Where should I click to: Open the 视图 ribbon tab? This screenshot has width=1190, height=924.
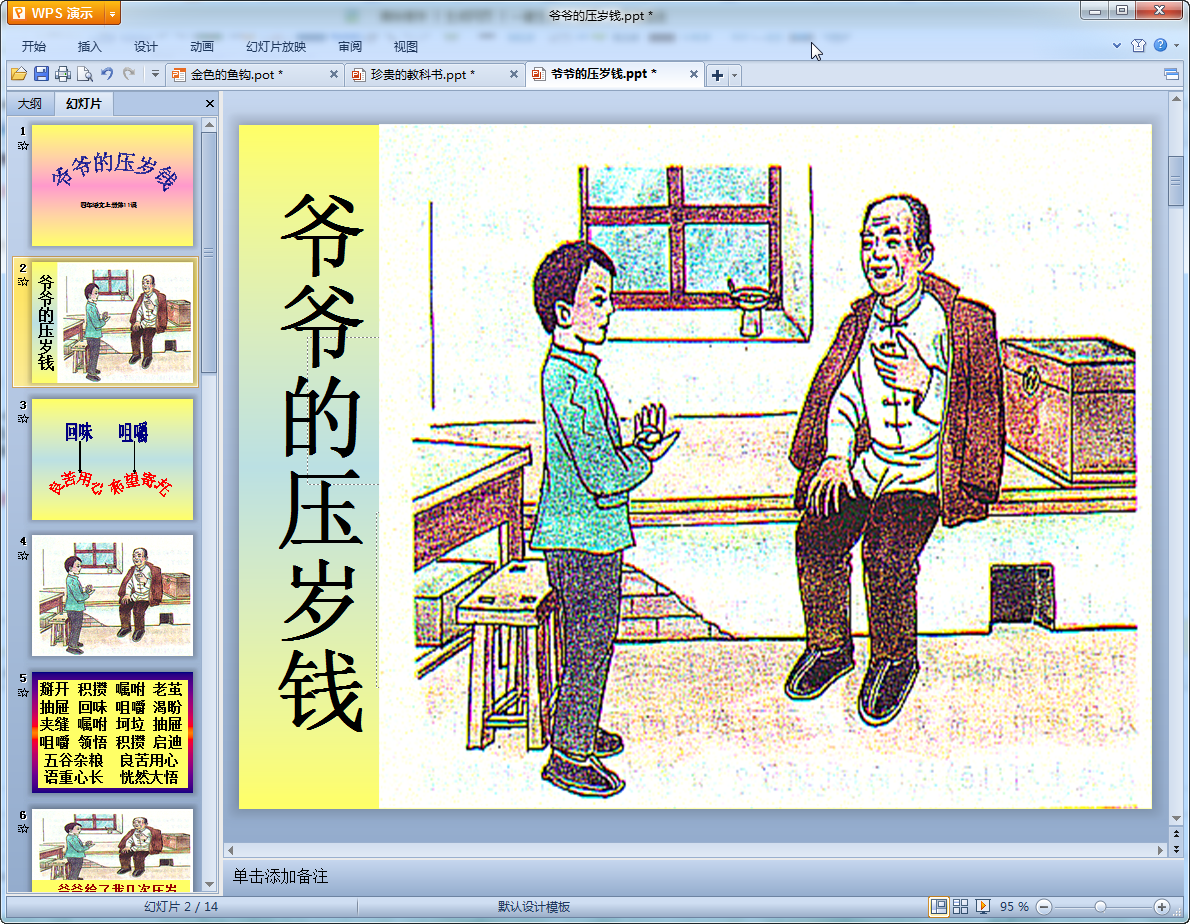[x=405, y=46]
